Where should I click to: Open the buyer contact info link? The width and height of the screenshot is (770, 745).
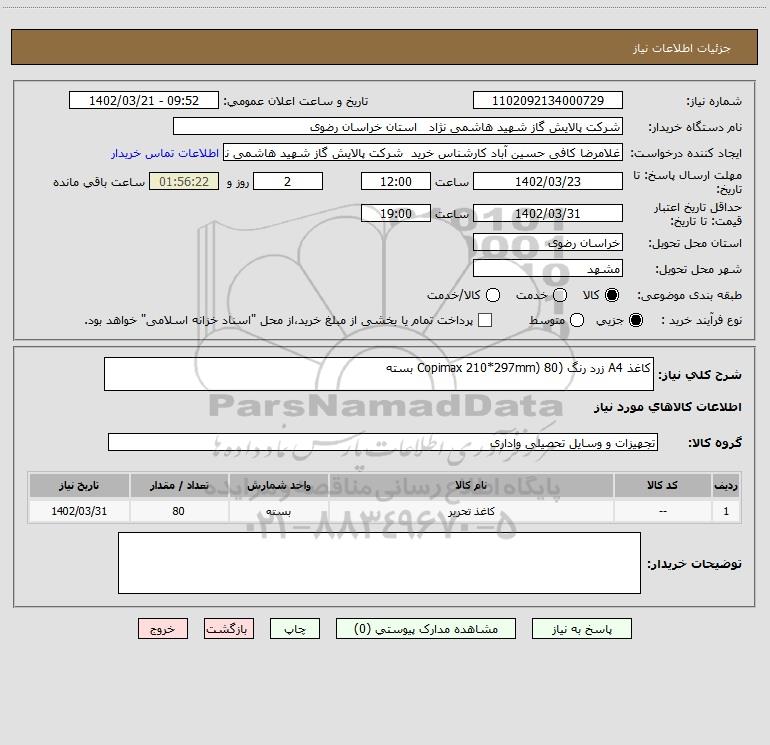(x=165, y=153)
